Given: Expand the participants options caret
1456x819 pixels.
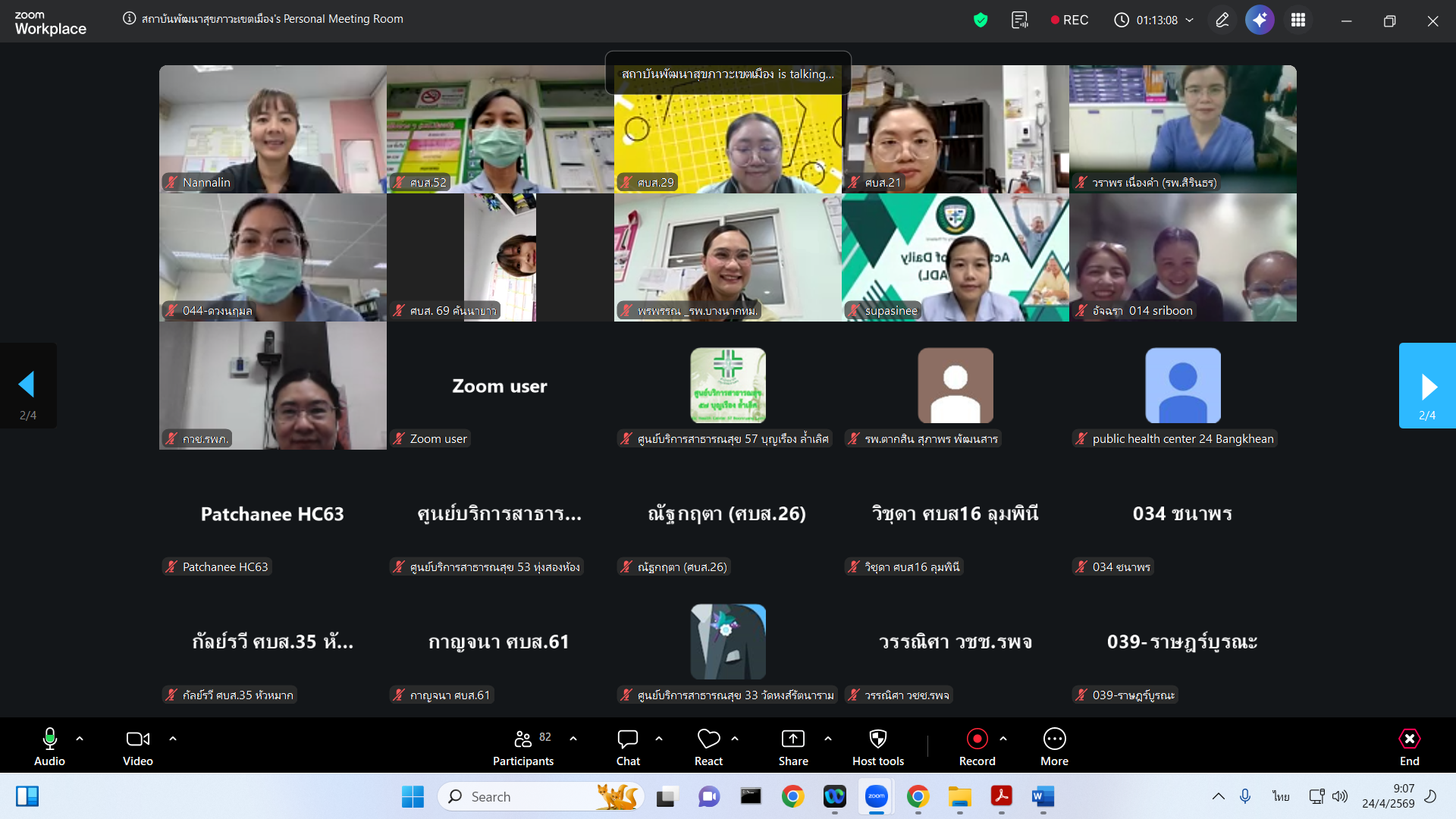Looking at the screenshot, I should [573, 738].
